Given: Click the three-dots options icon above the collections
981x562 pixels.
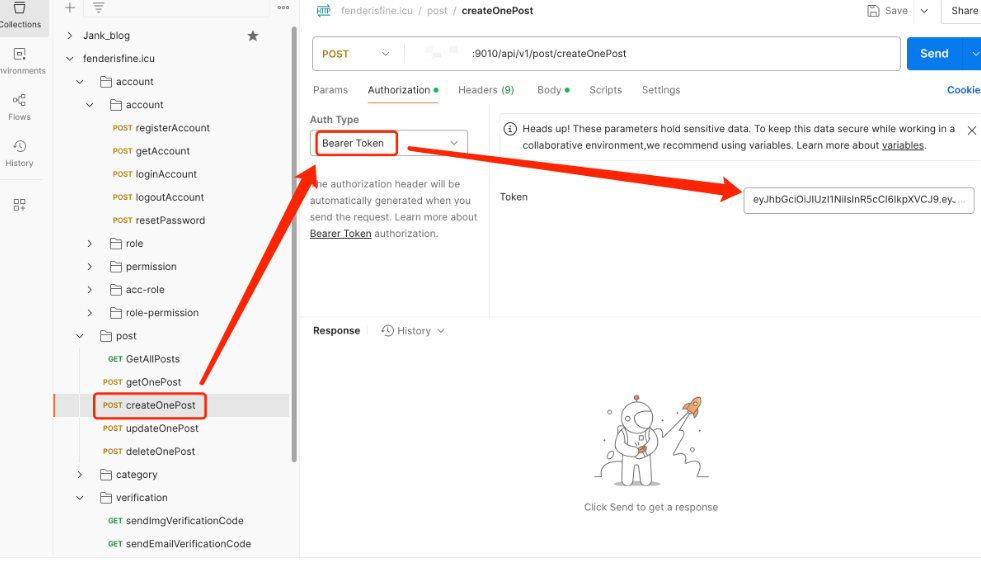Looking at the screenshot, I should (283, 8).
